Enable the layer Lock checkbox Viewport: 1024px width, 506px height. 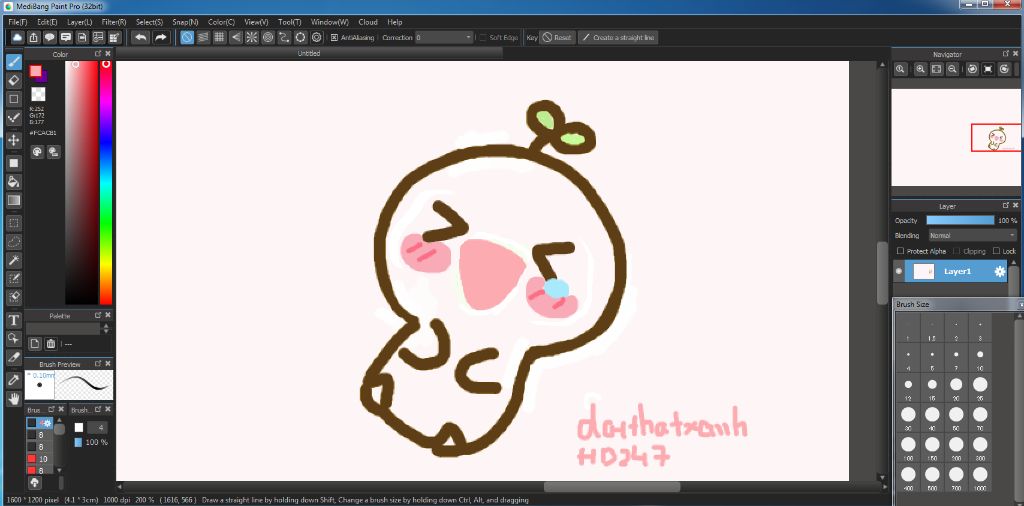[x=997, y=251]
